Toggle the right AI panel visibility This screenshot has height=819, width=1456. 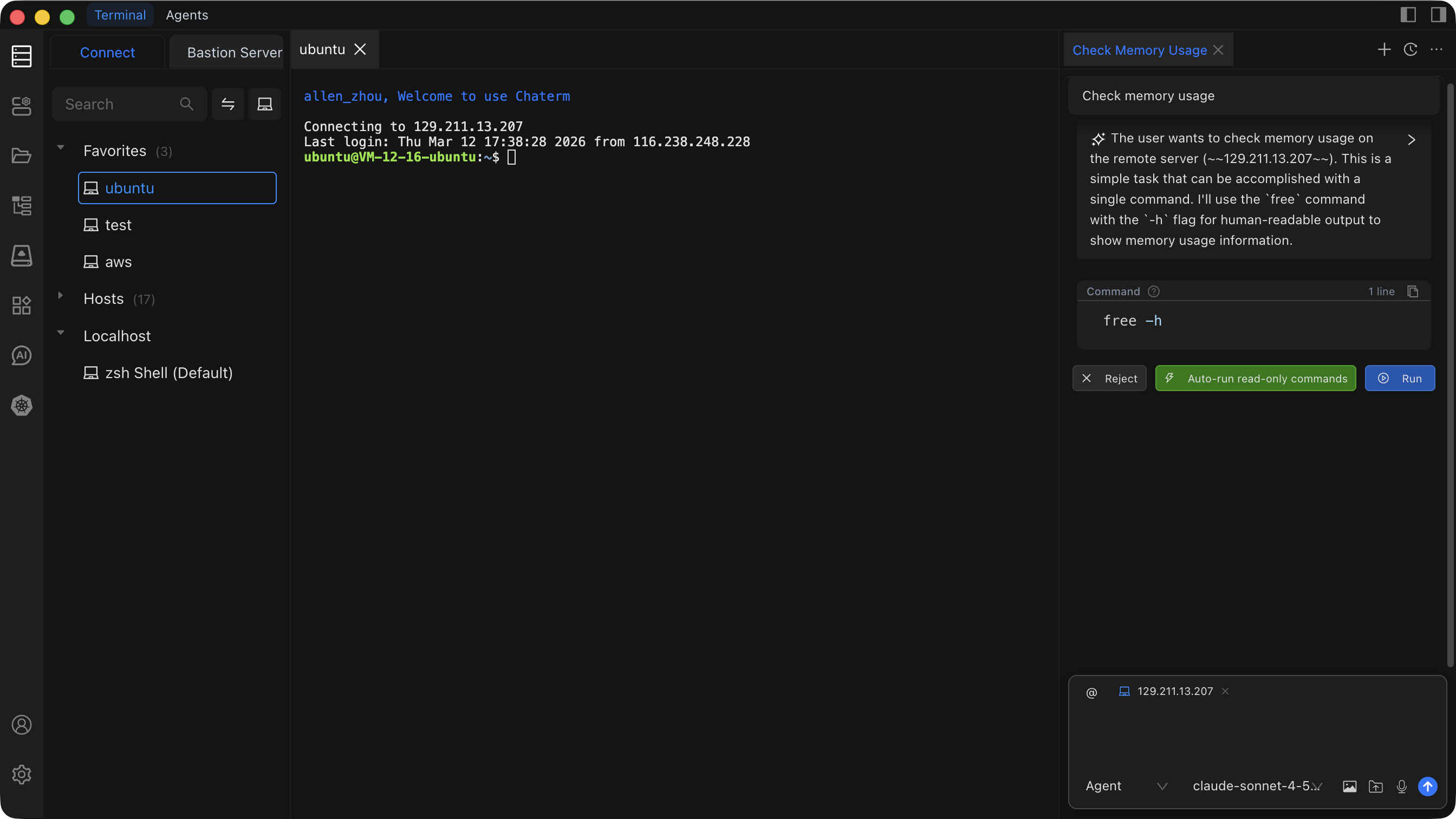(1438, 15)
